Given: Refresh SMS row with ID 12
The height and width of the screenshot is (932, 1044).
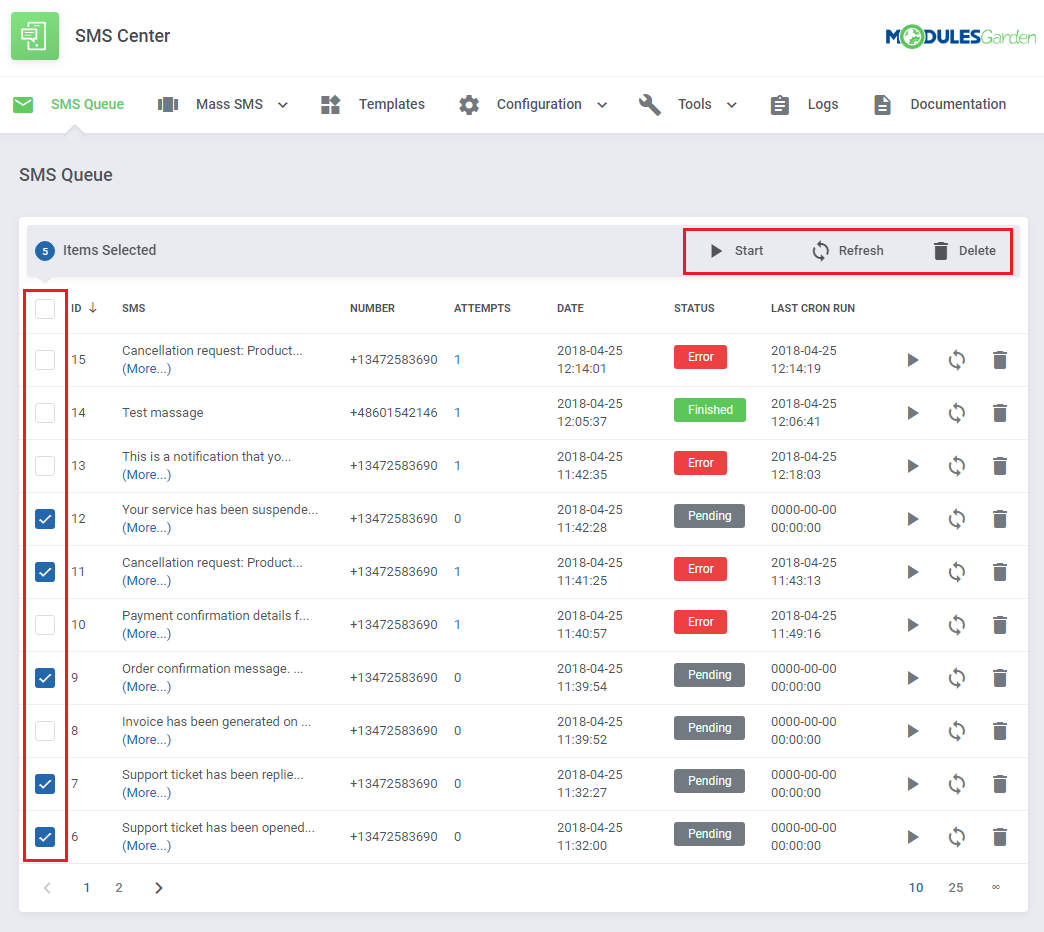Looking at the screenshot, I should pyautogui.click(x=957, y=519).
